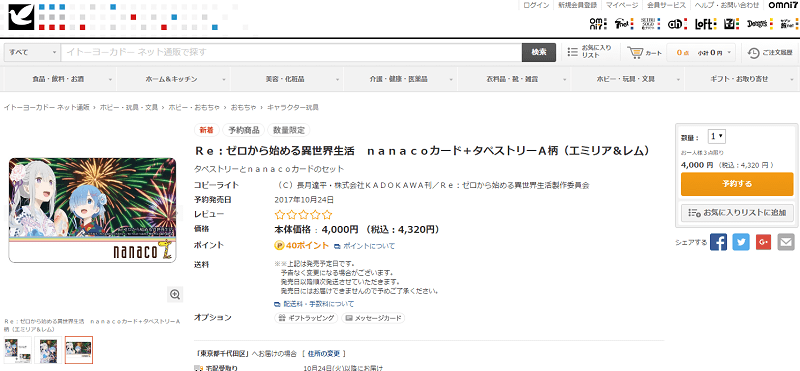800x371 pixels.
Task: Expand 食品・飲料・お酒 category menu
Action: coord(60,79)
